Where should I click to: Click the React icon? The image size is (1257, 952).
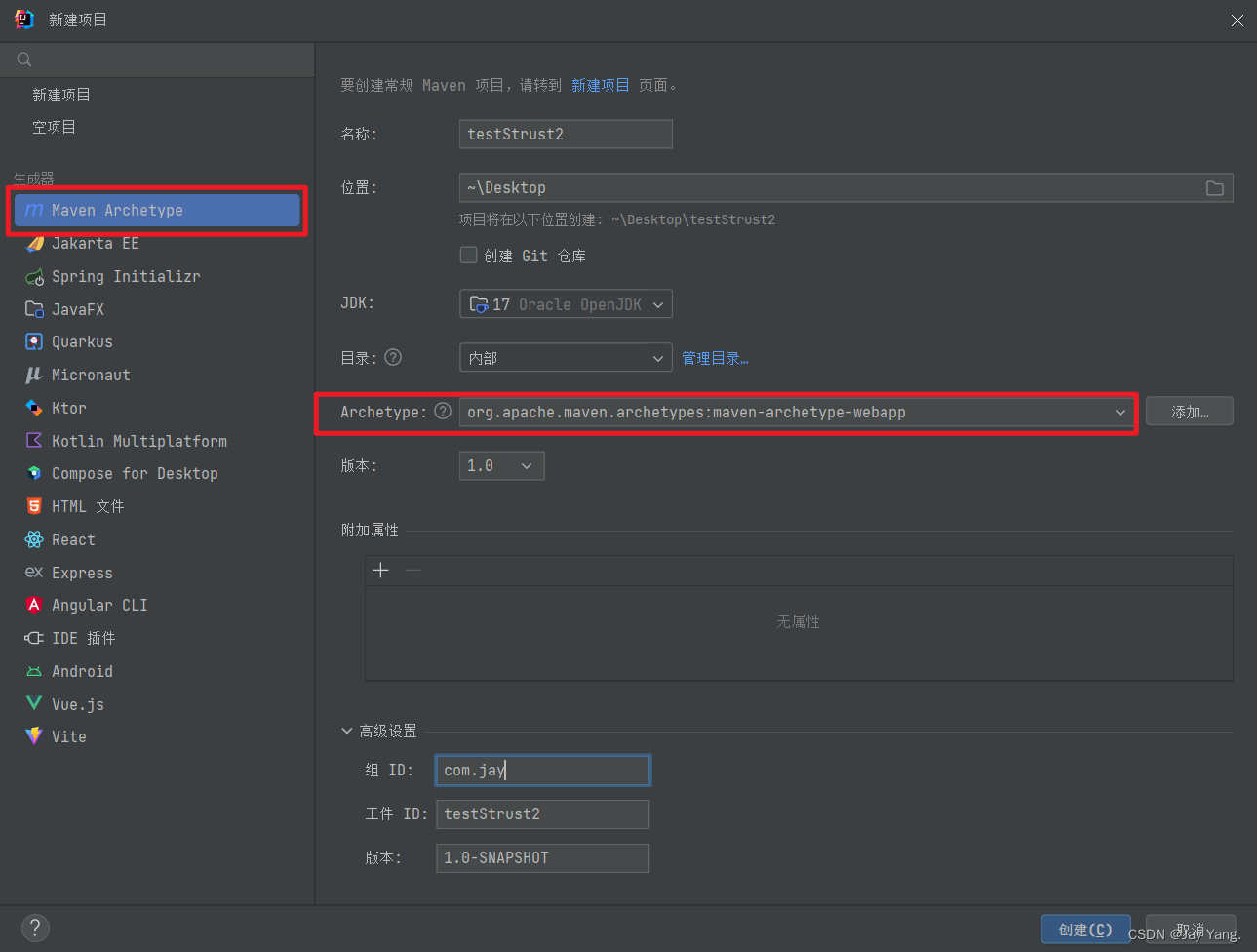pos(34,539)
